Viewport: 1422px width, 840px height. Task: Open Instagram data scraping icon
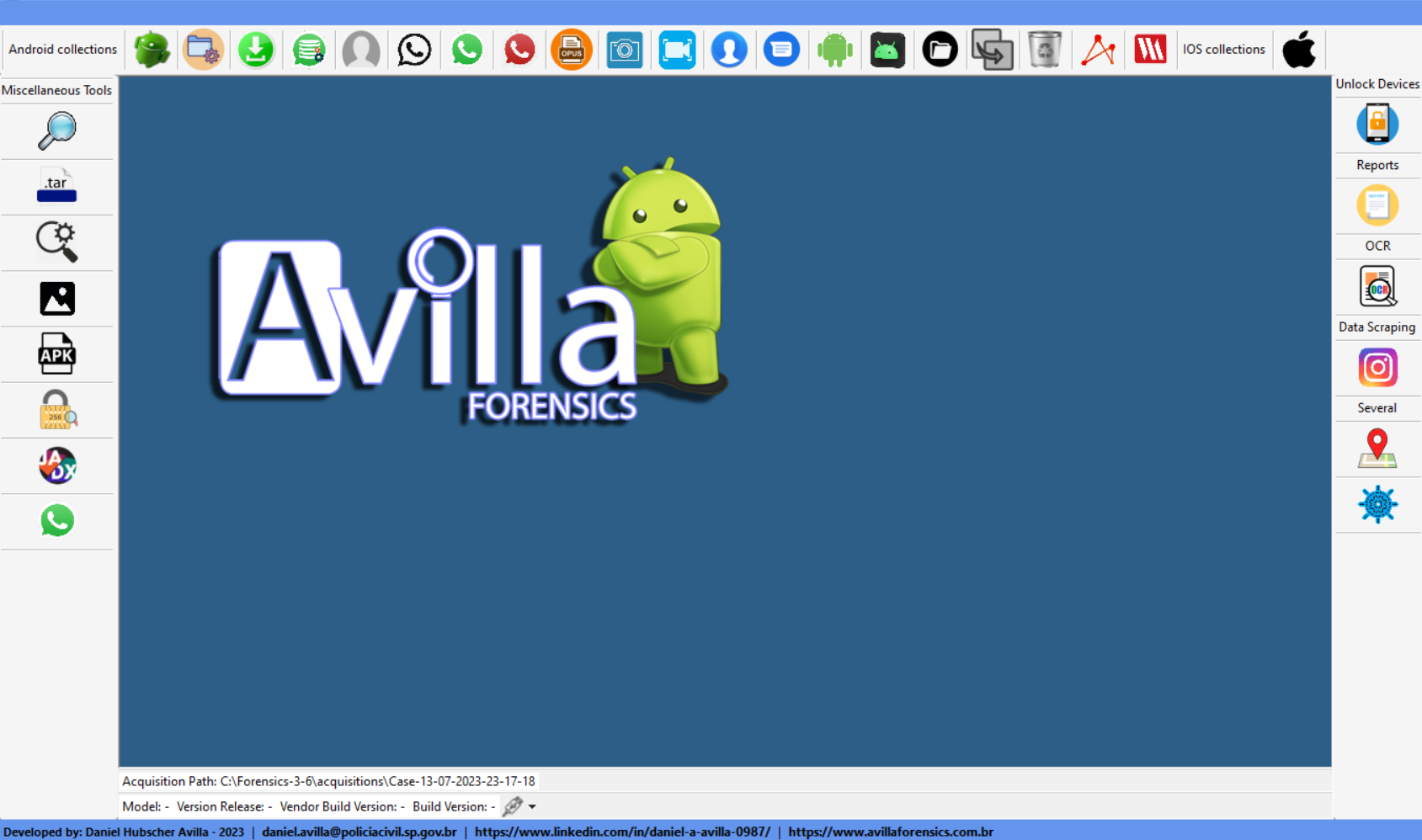1377,367
